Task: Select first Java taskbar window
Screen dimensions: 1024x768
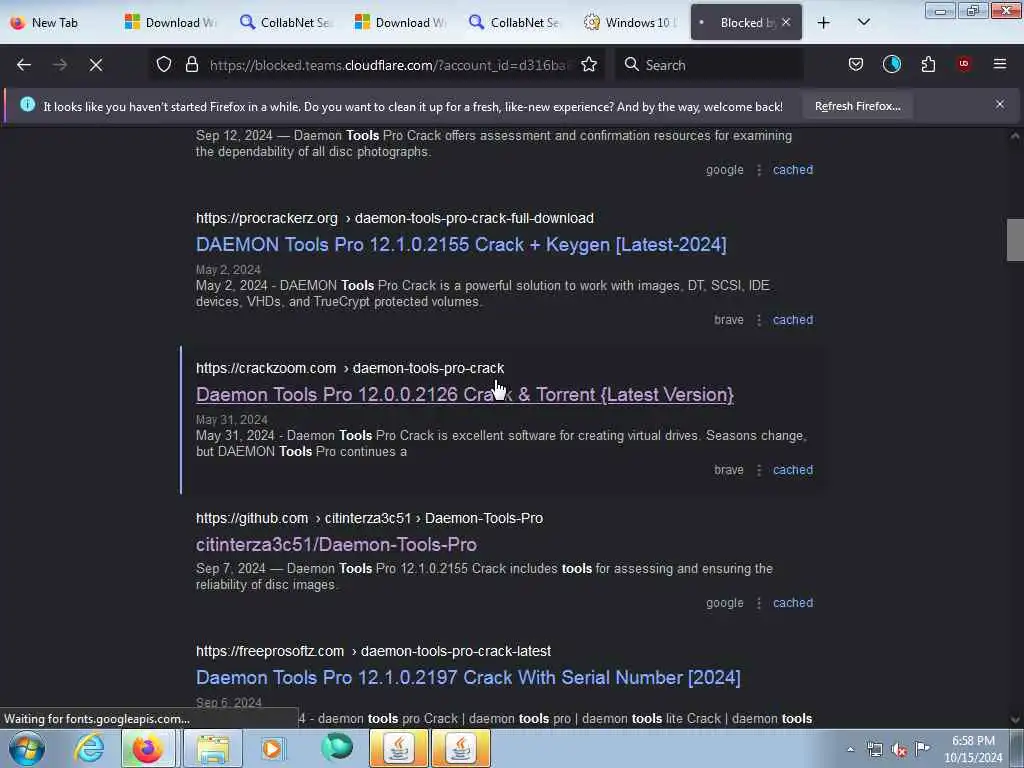Action: click(399, 748)
